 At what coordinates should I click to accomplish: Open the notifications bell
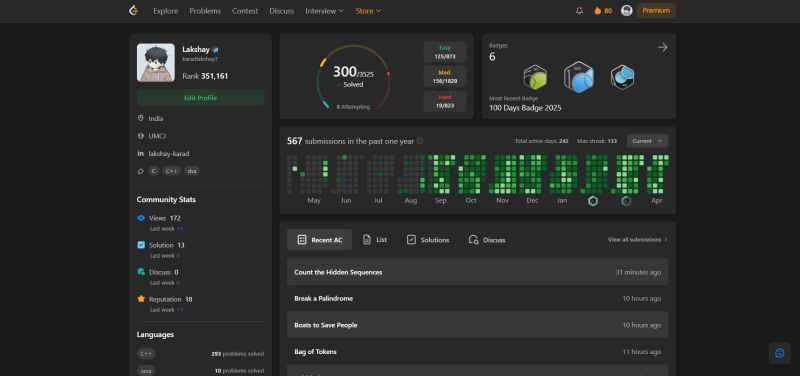pos(579,11)
